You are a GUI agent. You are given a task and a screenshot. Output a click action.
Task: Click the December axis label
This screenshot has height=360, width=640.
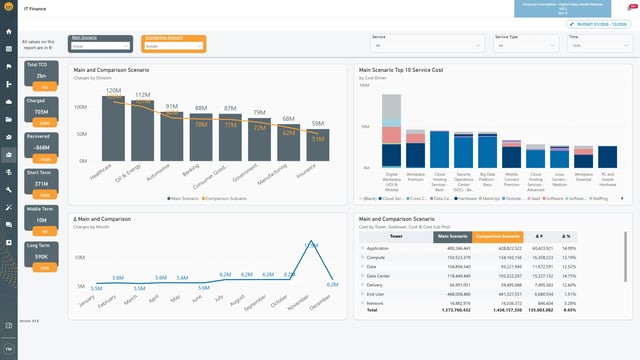[x=320, y=302]
